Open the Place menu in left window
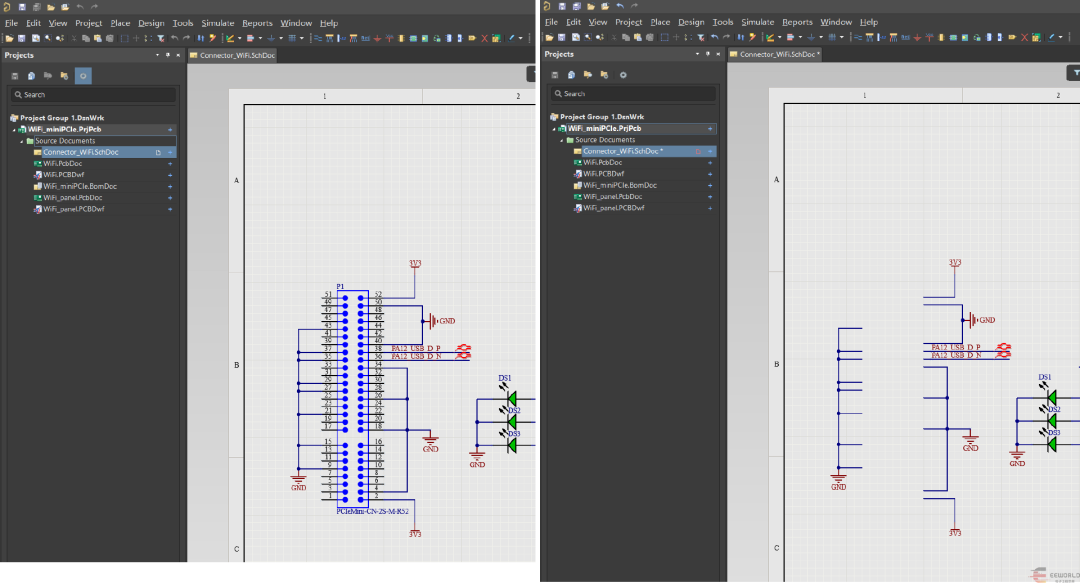 point(120,23)
